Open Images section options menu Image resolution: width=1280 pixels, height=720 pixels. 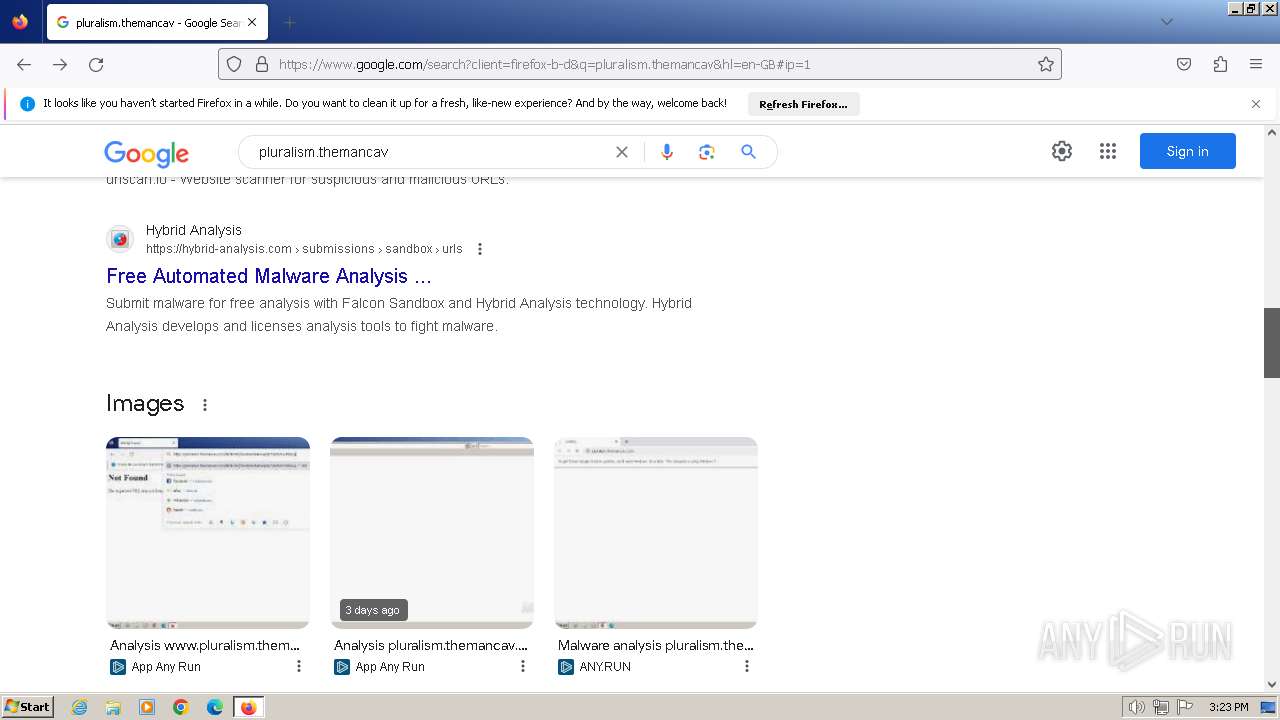pyautogui.click(x=205, y=405)
